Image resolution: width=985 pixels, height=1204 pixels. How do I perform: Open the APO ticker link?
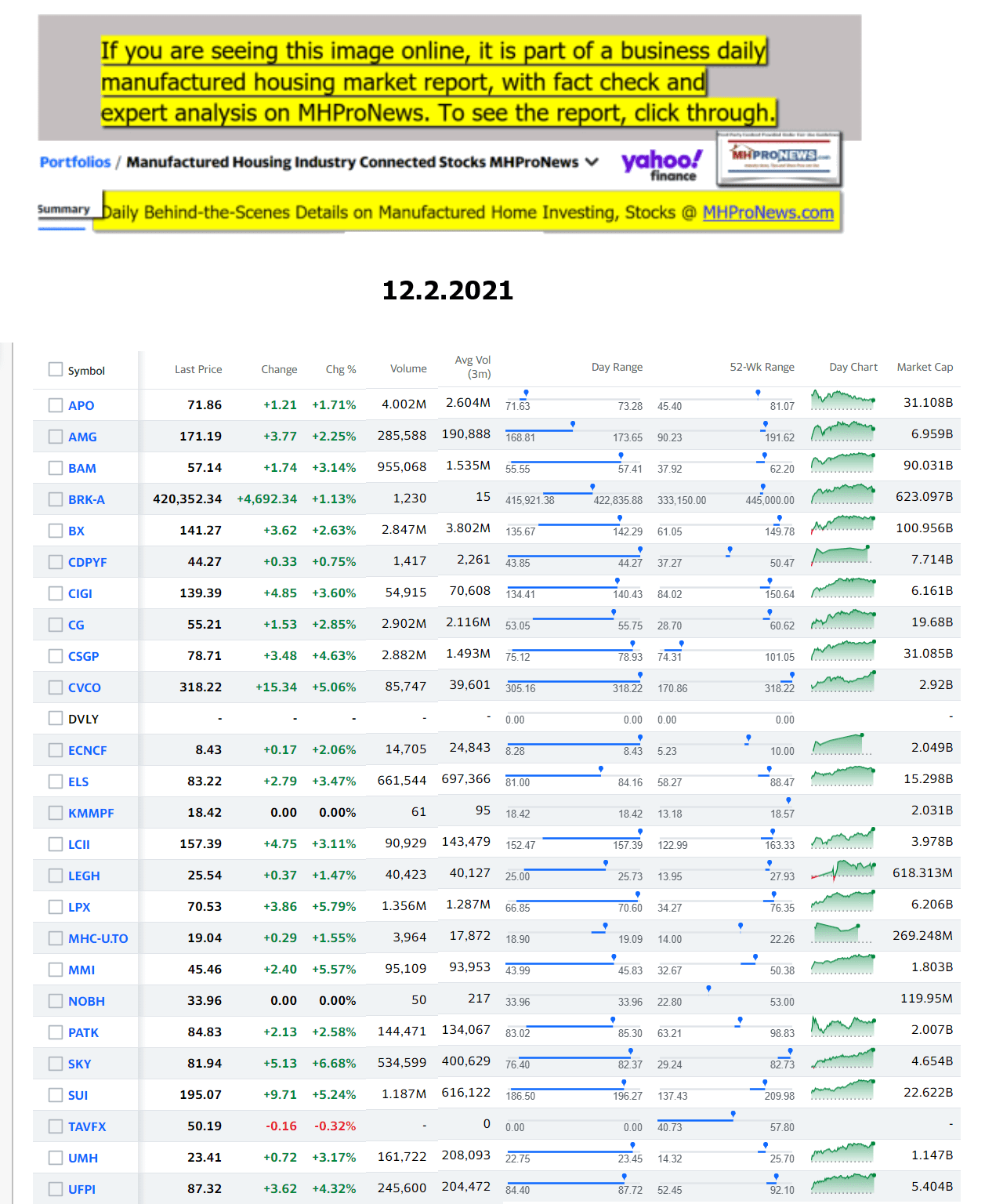[81, 405]
